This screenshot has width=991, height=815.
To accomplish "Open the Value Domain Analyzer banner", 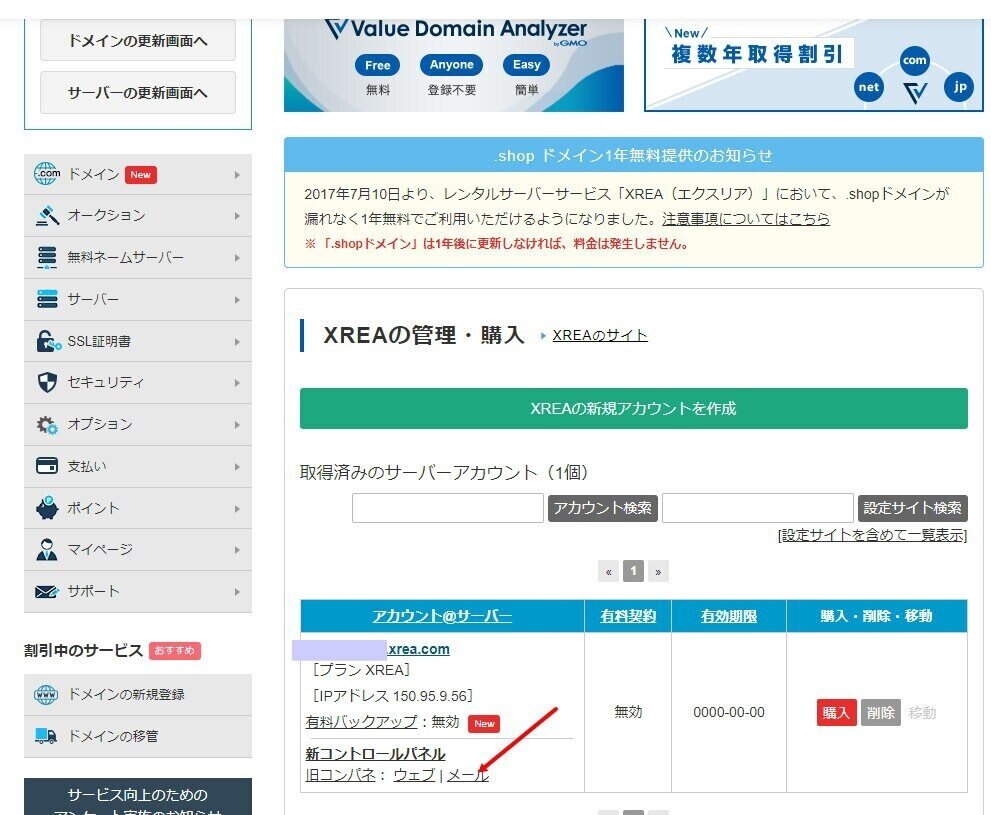I will [x=454, y=65].
